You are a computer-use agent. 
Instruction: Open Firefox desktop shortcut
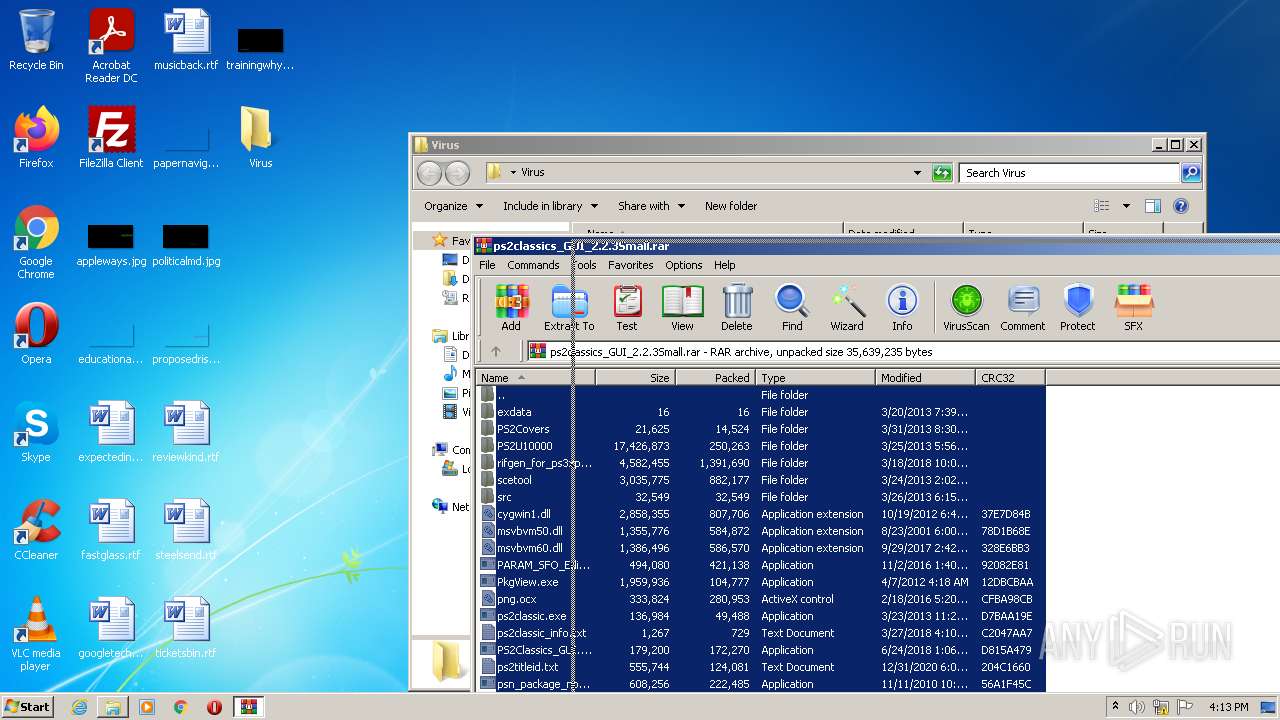pyautogui.click(x=36, y=138)
